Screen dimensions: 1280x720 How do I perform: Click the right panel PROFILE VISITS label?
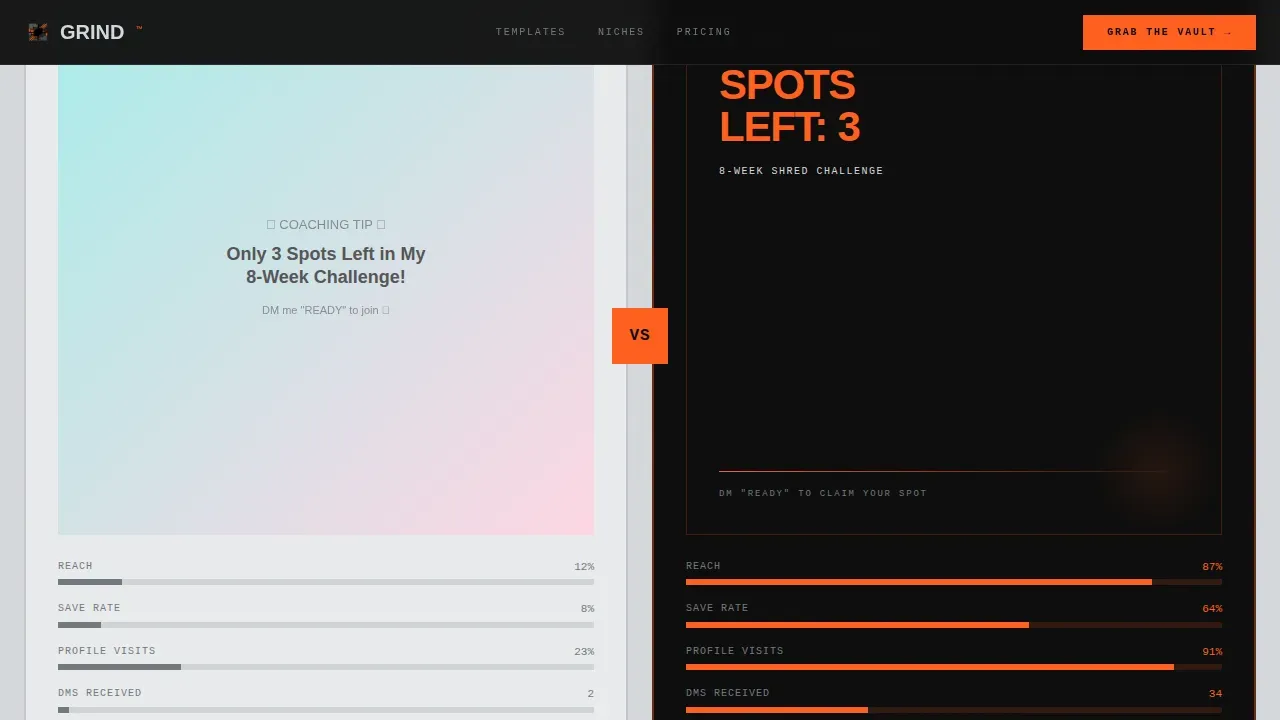click(735, 651)
